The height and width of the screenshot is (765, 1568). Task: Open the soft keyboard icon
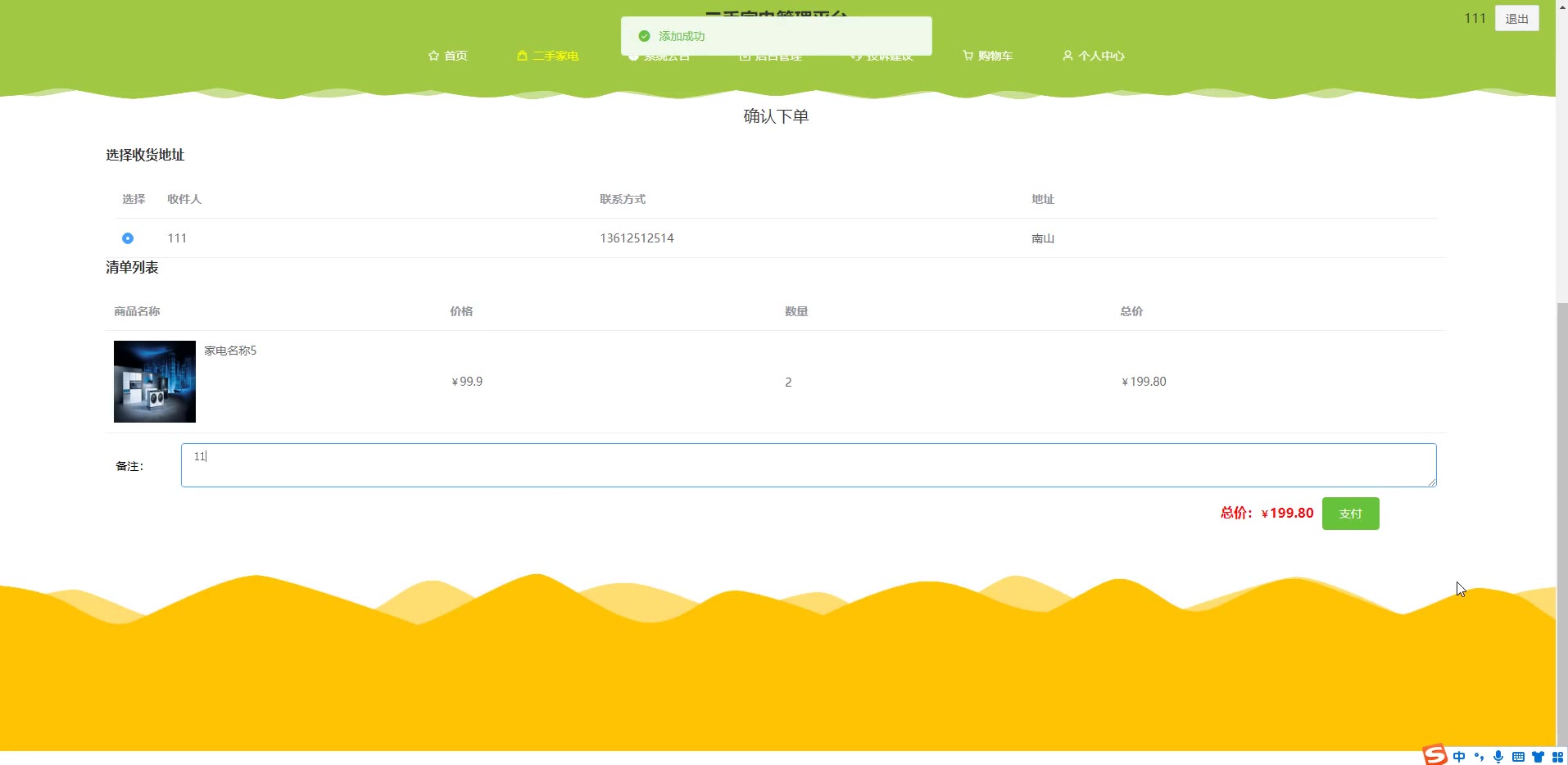(x=1518, y=757)
